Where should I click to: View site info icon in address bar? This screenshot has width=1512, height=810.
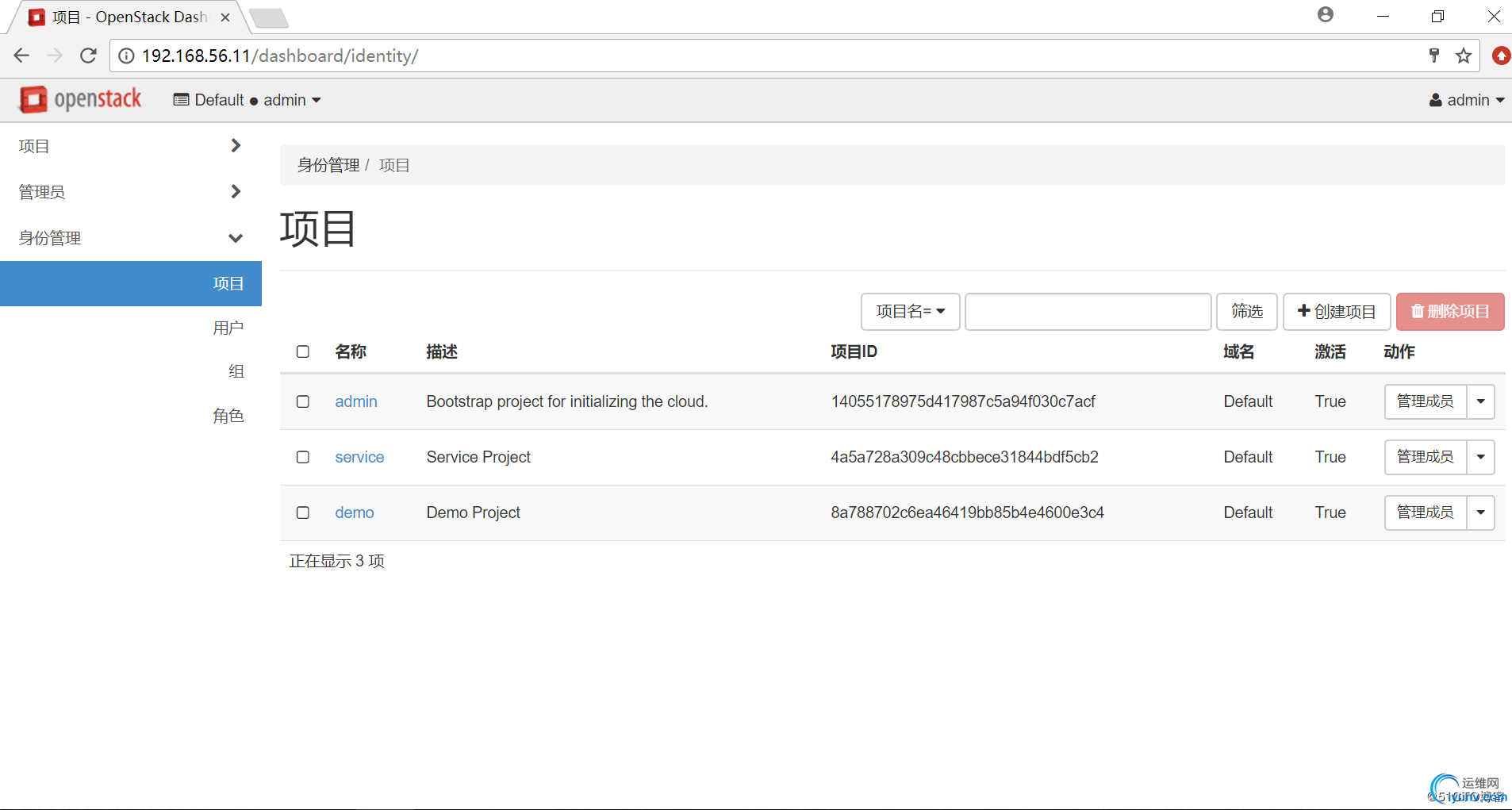click(127, 56)
